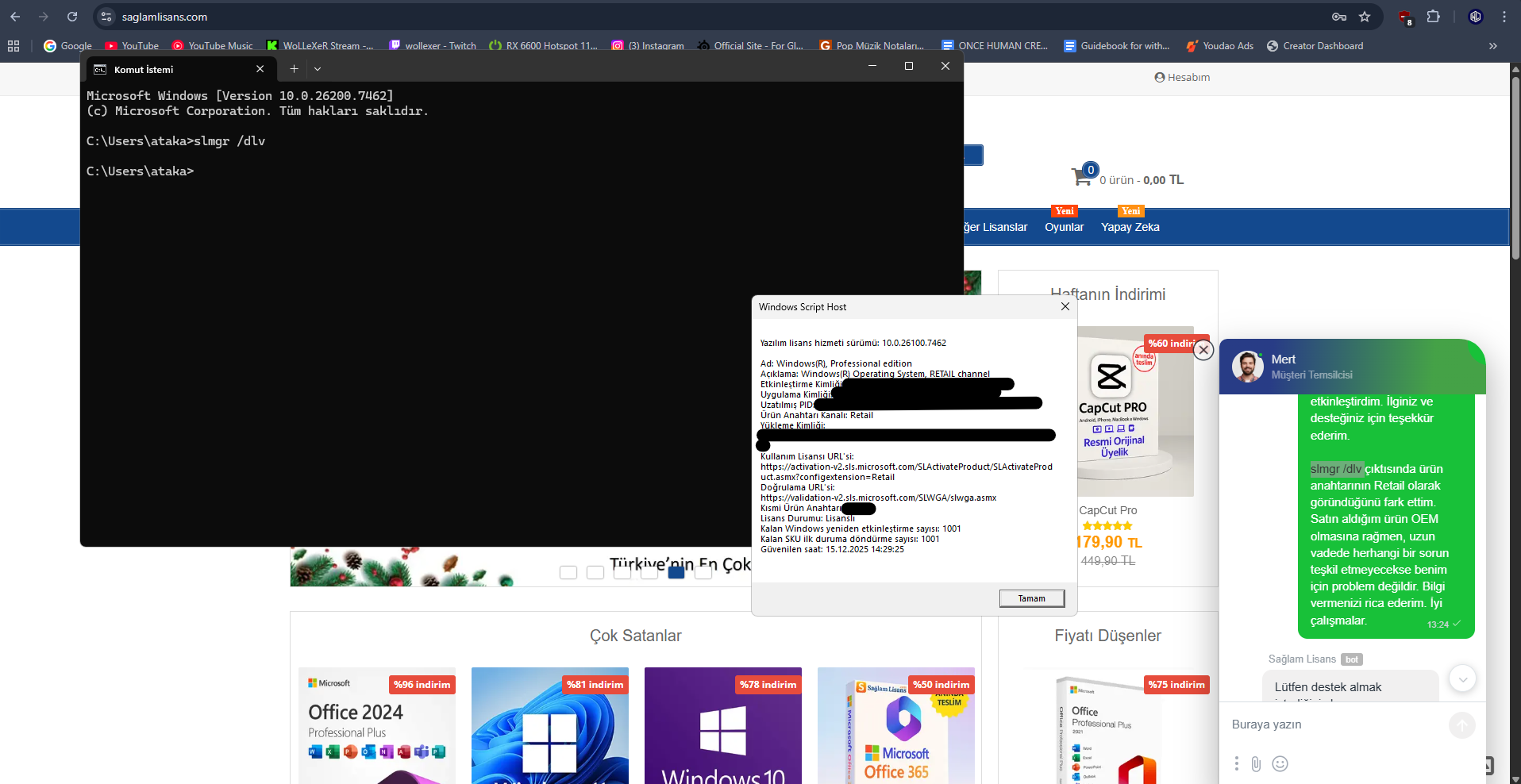Open the Youdao Ads bookmark
Screen dimensions: 1521x784
[x=1220, y=46]
